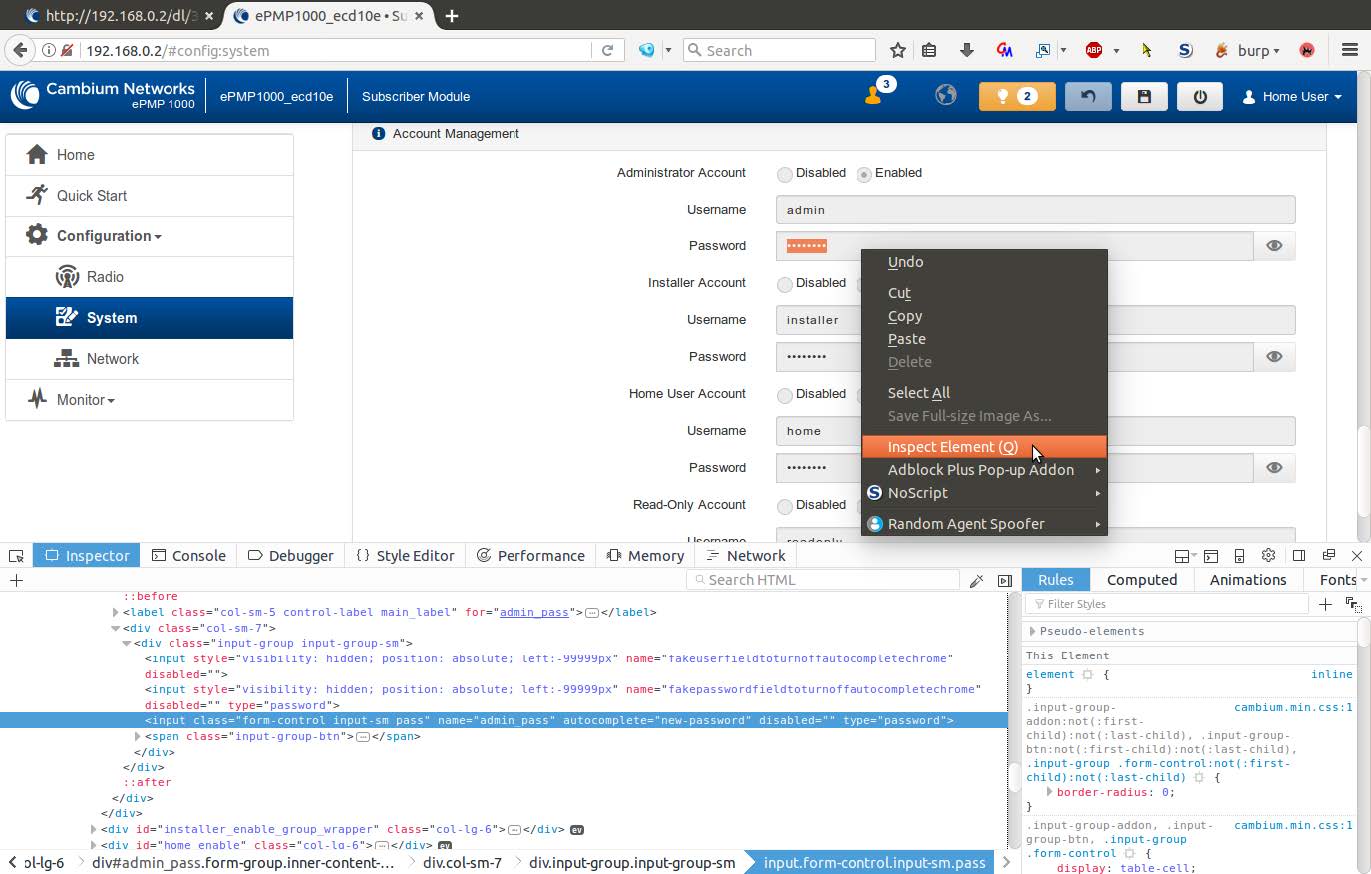This screenshot has height=874, width=1371.
Task: Switch to the Console devtools tab
Action: pos(188,556)
